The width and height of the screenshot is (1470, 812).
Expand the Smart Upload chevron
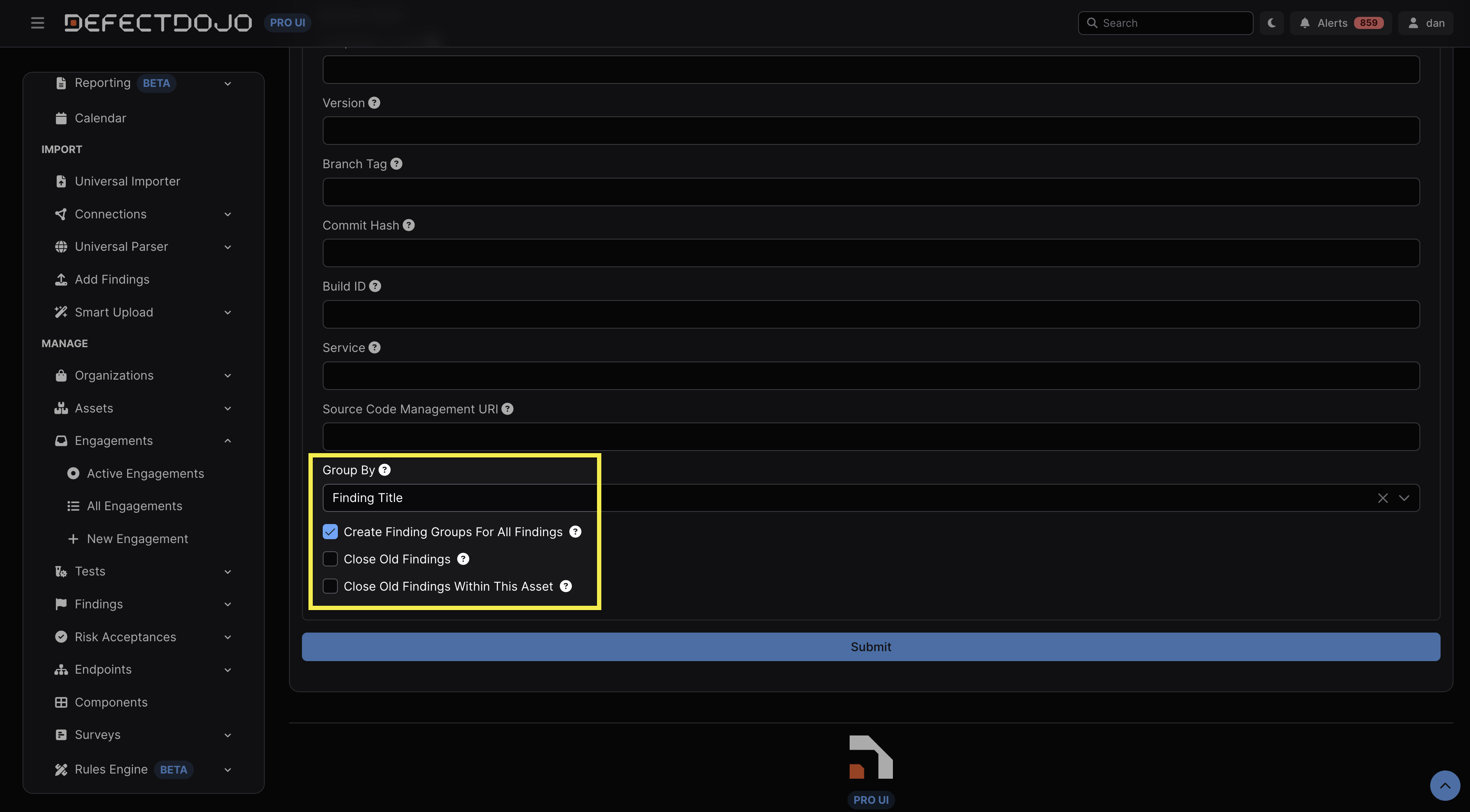(228, 313)
